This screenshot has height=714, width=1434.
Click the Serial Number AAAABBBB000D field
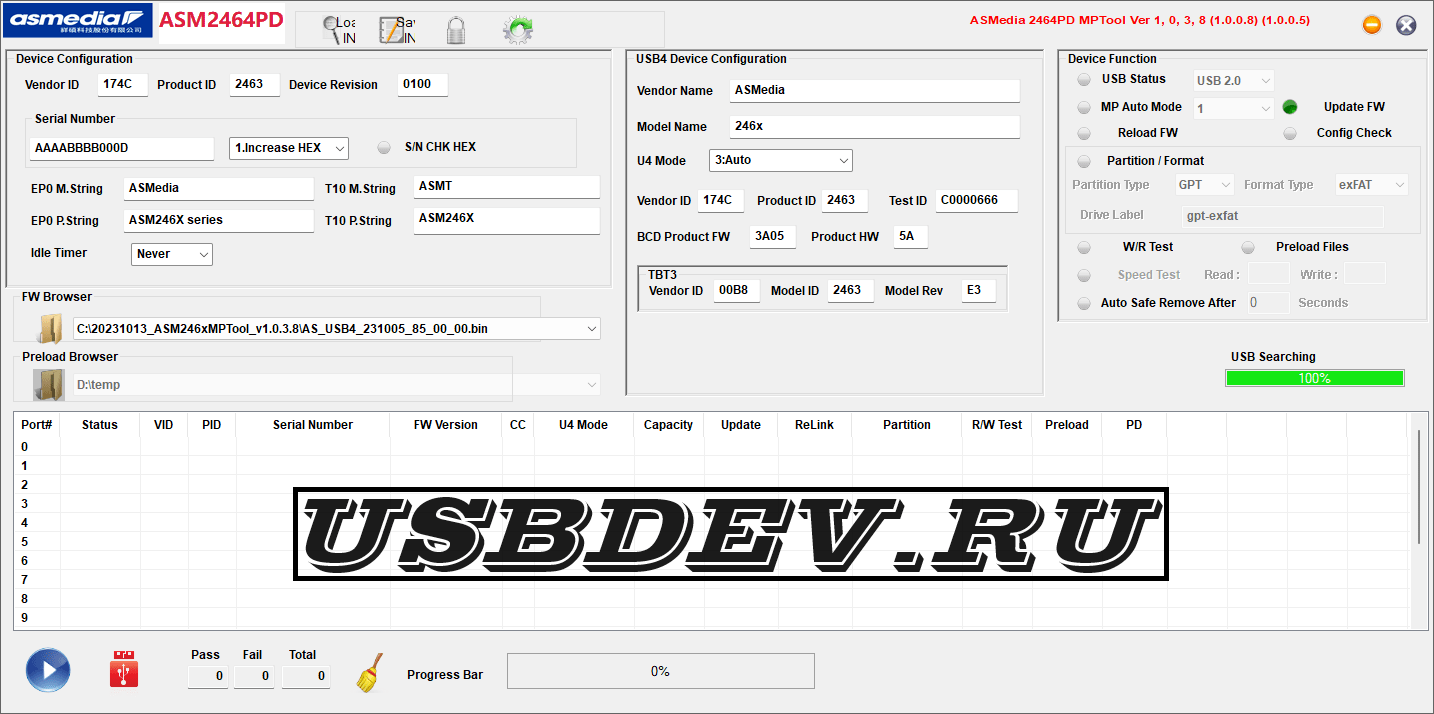122,148
